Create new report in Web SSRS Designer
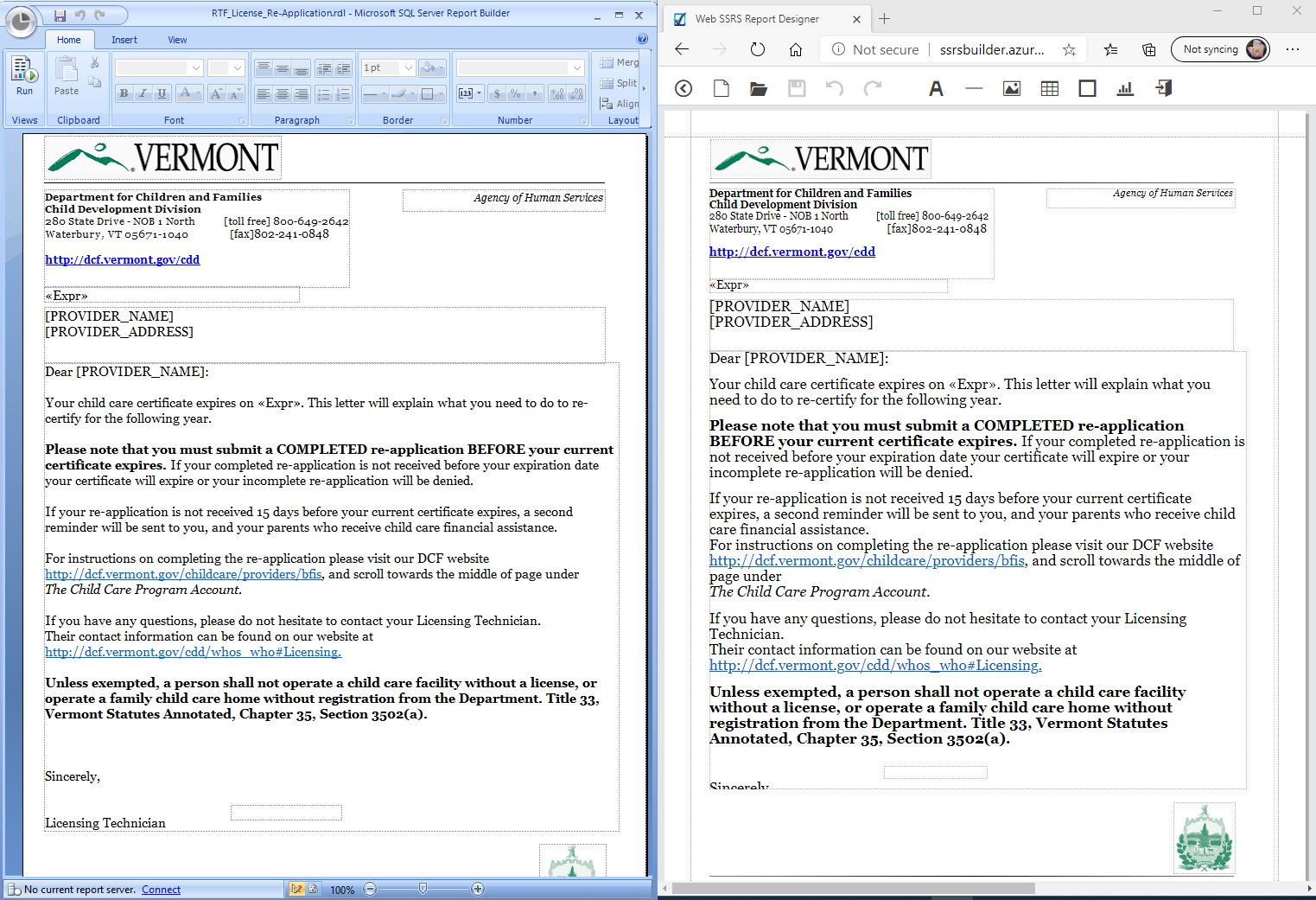The width and height of the screenshot is (1316, 900). point(722,88)
